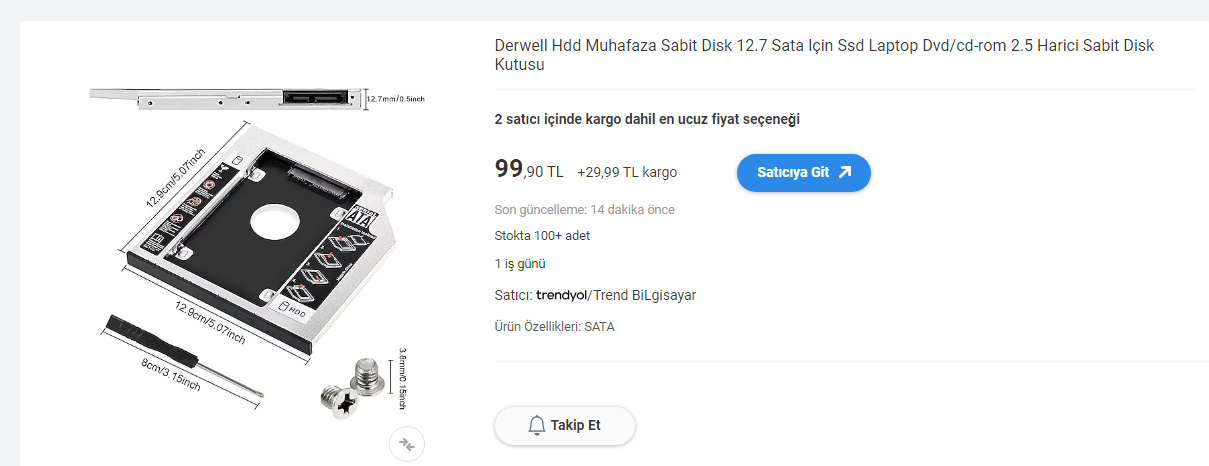
Task: Click the arrow icon in Satıcıya Git
Action: 845,172
